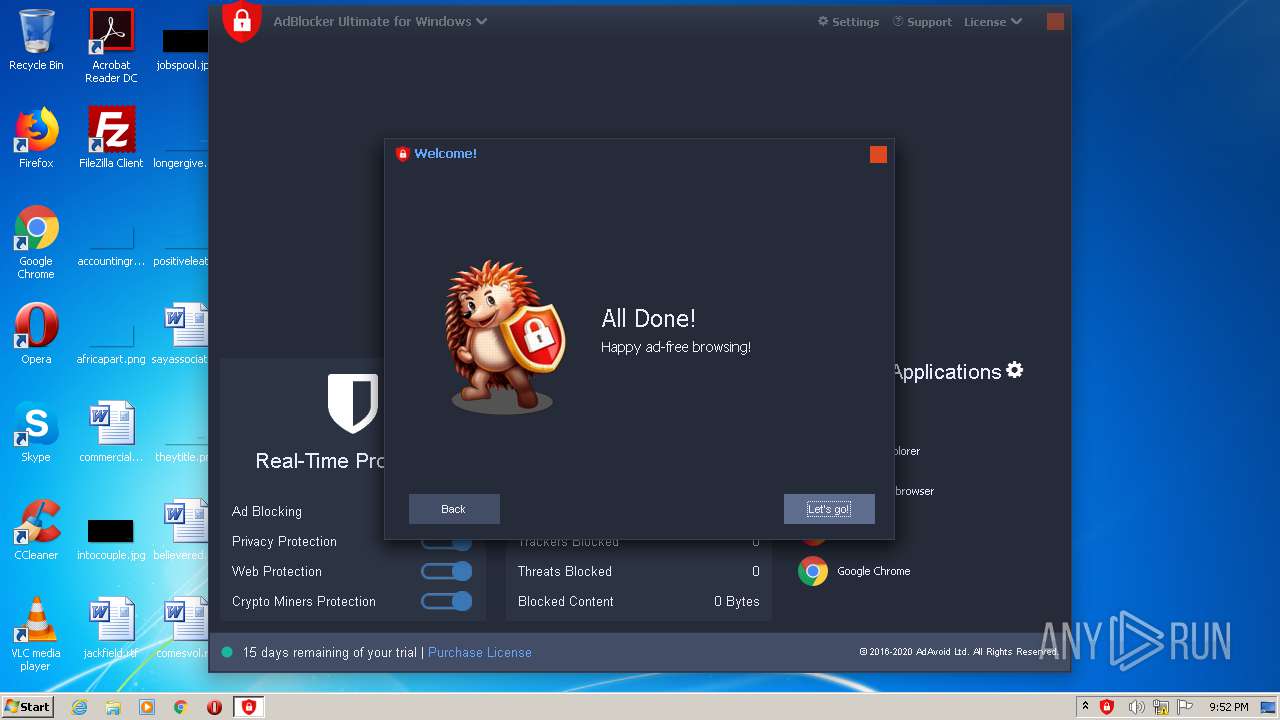The height and width of the screenshot is (720, 1280).
Task: Click the Real-Time Protection shield icon
Action: (353, 403)
